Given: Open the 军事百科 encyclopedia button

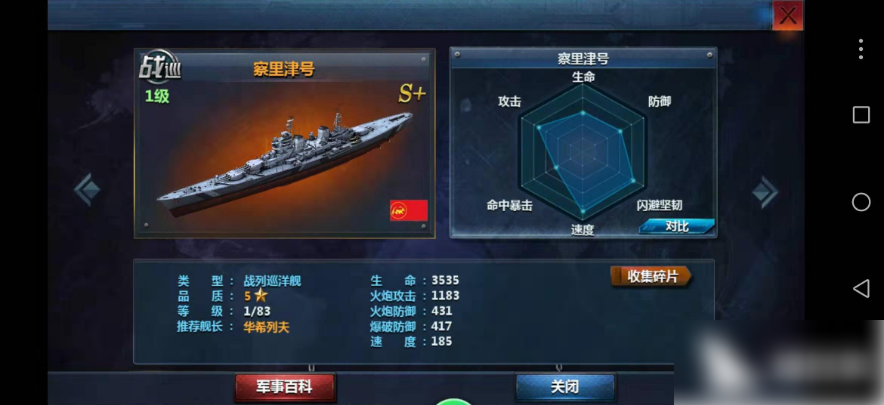Looking at the screenshot, I should (285, 388).
